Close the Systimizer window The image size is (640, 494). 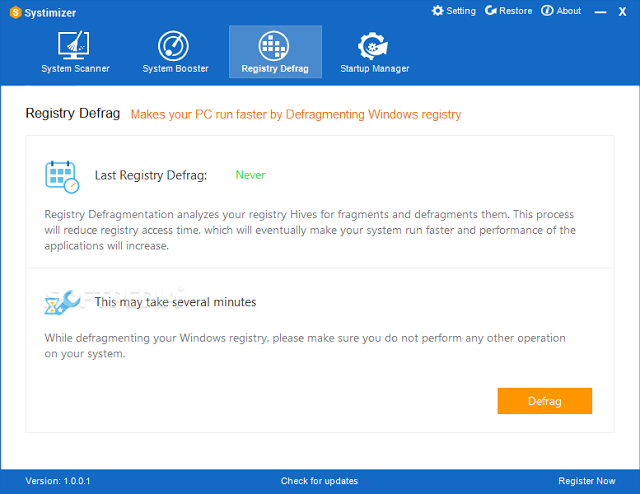coord(622,12)
